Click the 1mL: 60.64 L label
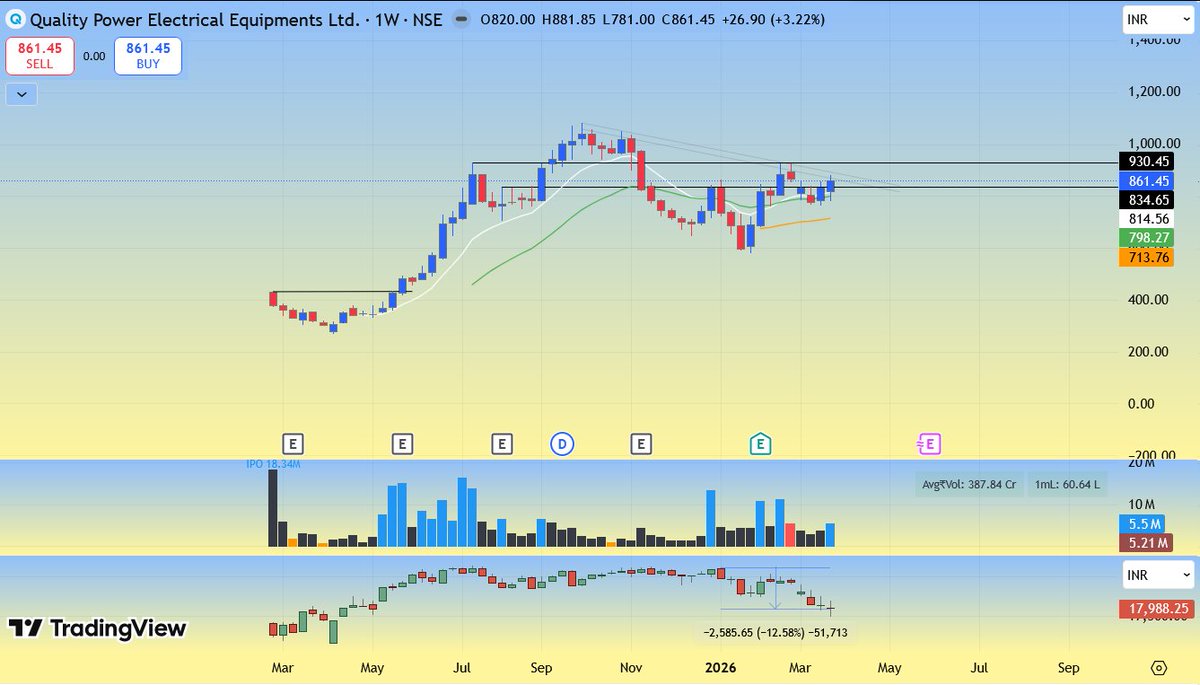This screenshot has height=685, width=1200. [1067, 484]
